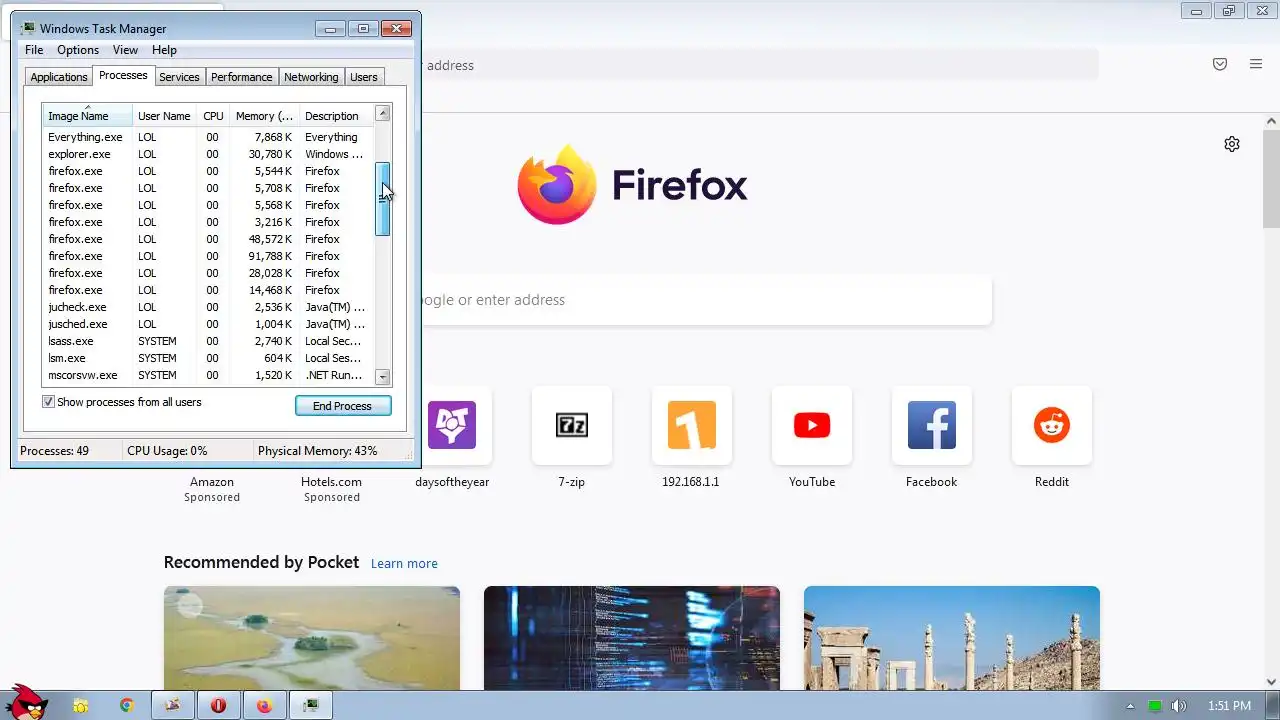This screenshot has height=720, width=1280.
Task: Select the mscorsvw.exe process row
Action: [208, 375]
